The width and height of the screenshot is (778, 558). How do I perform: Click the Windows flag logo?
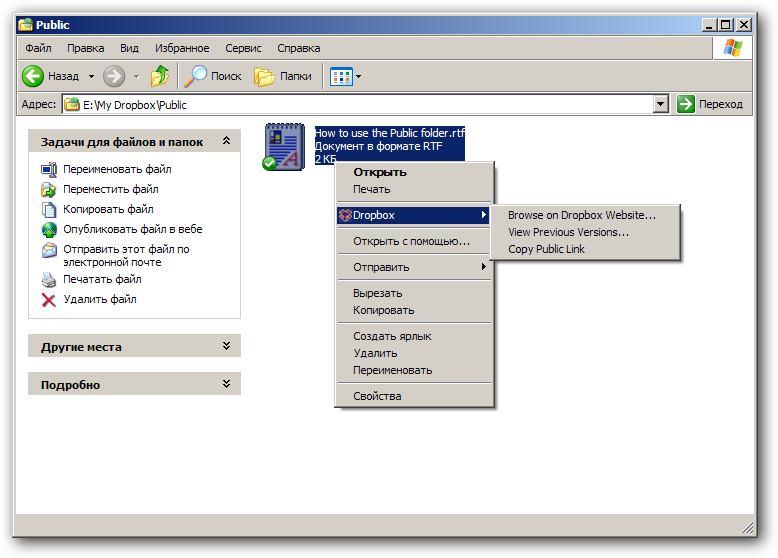[733, 48]
